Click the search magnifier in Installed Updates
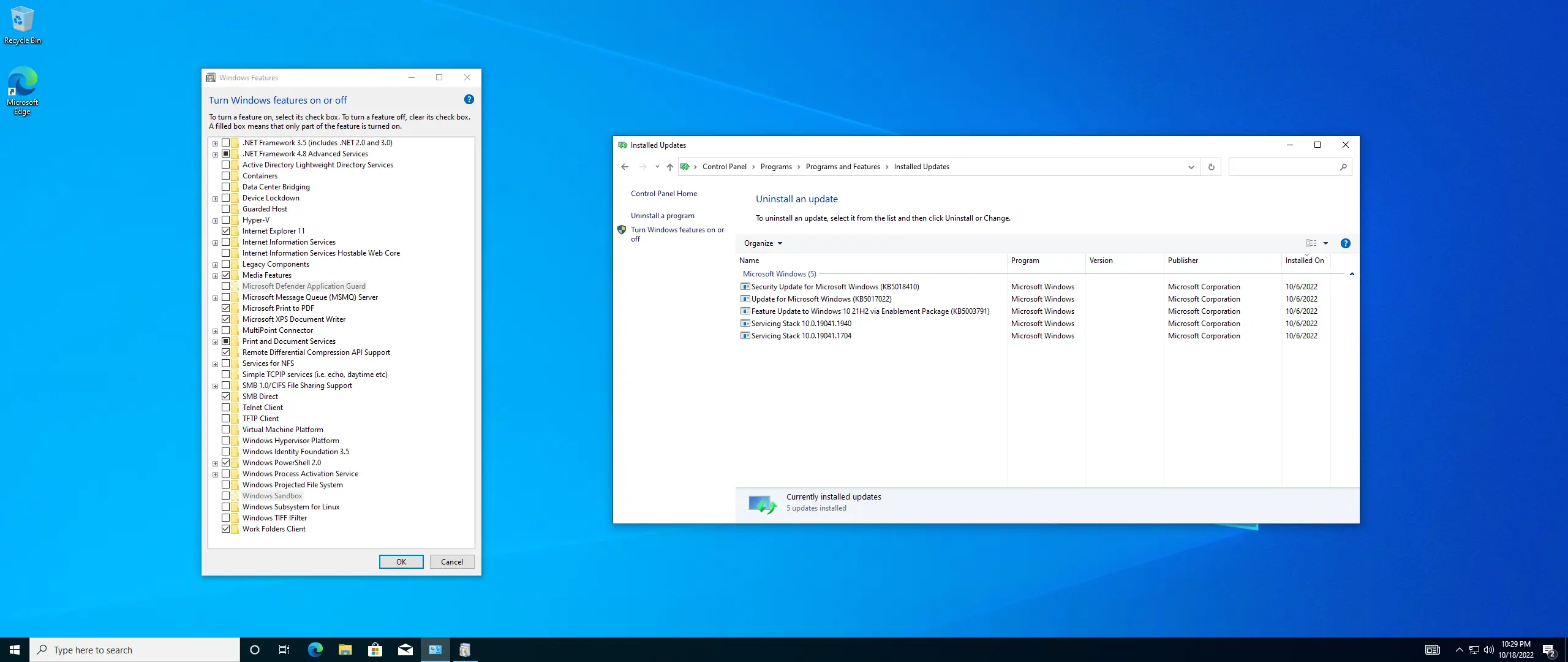This screenshot has width=1568, height=662. click(x=1343, y=167)
